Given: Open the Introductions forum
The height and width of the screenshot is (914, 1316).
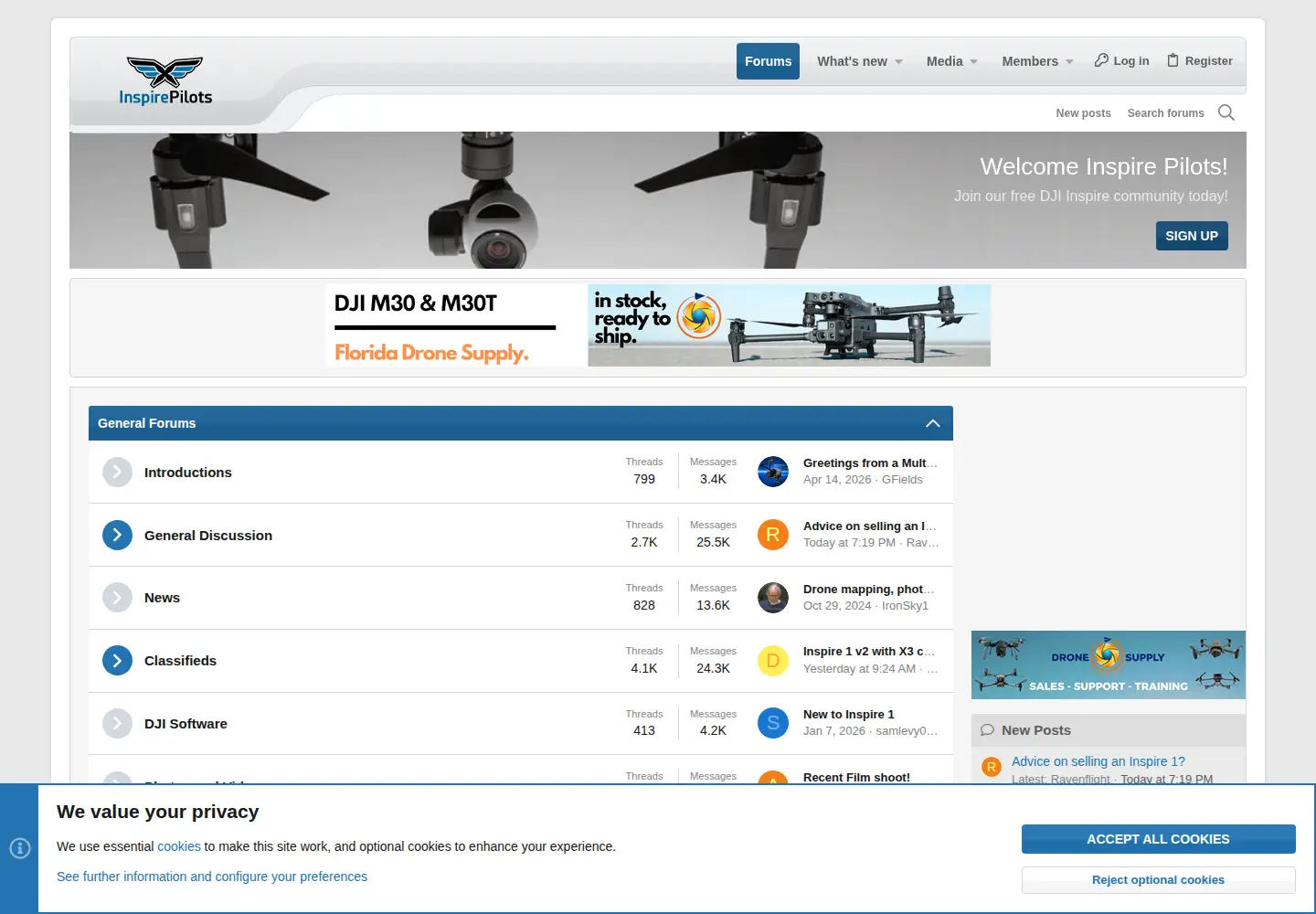Looking at the screenshot, I should point(188,473).
